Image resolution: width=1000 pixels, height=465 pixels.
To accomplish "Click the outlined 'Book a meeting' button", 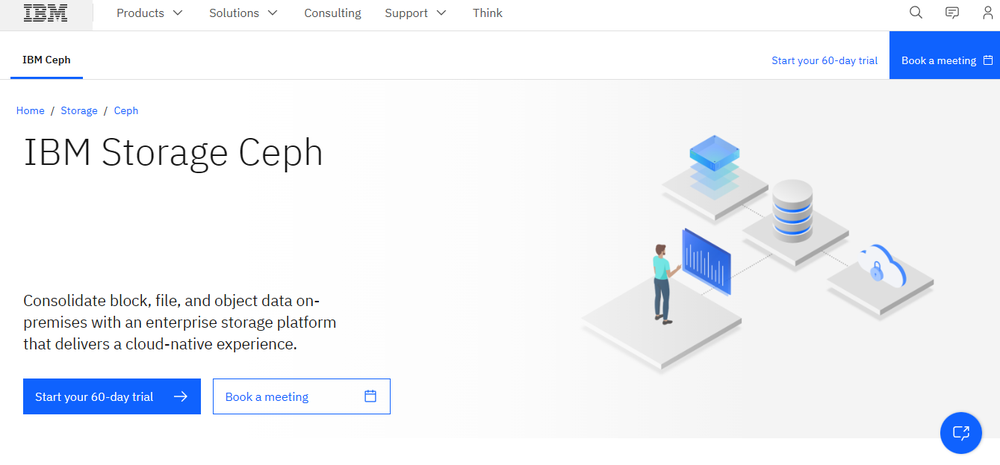I will pyautogui.click(x=302, y=396).
